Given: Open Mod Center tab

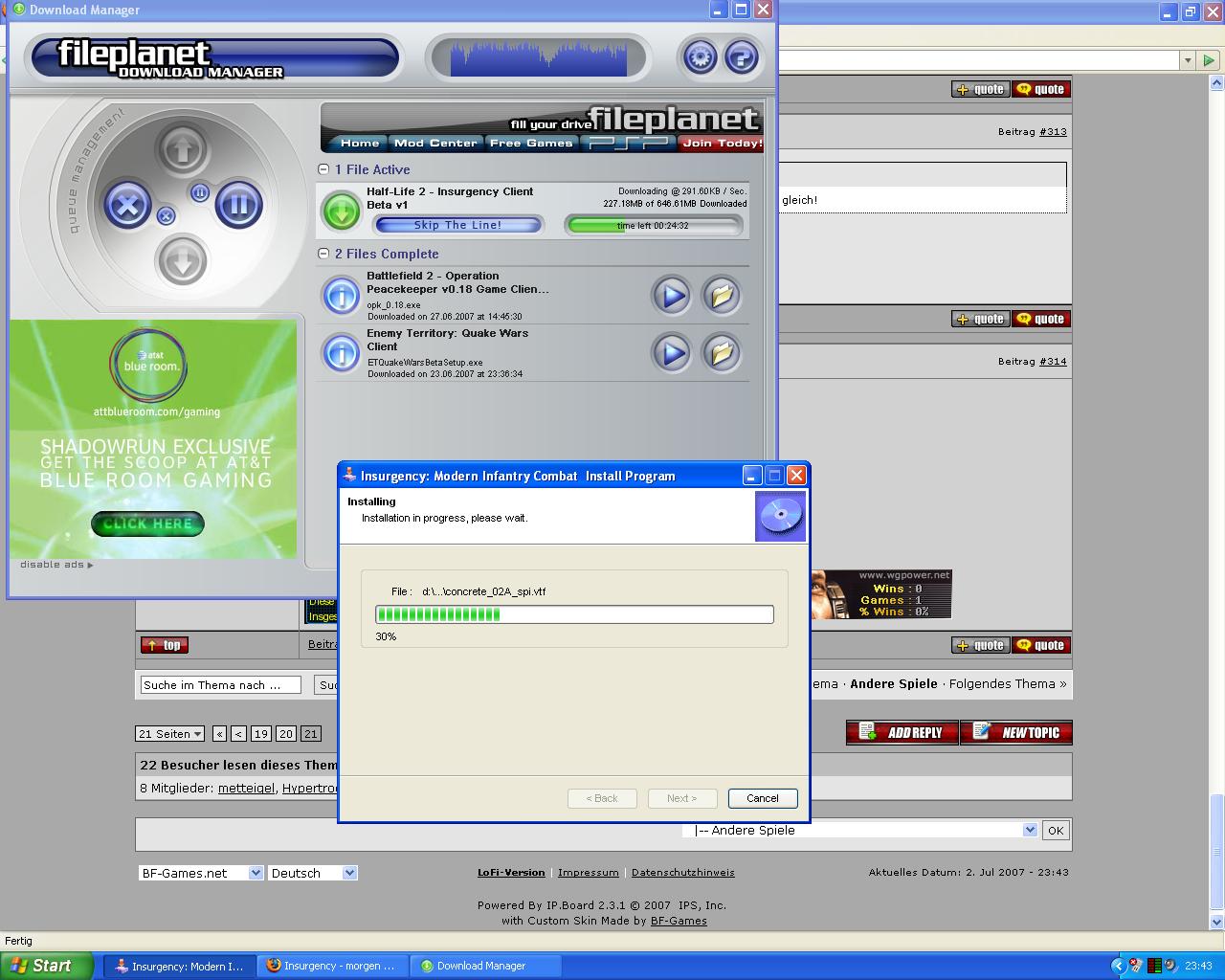Looking at the screenshot, I should coord(435,143).
